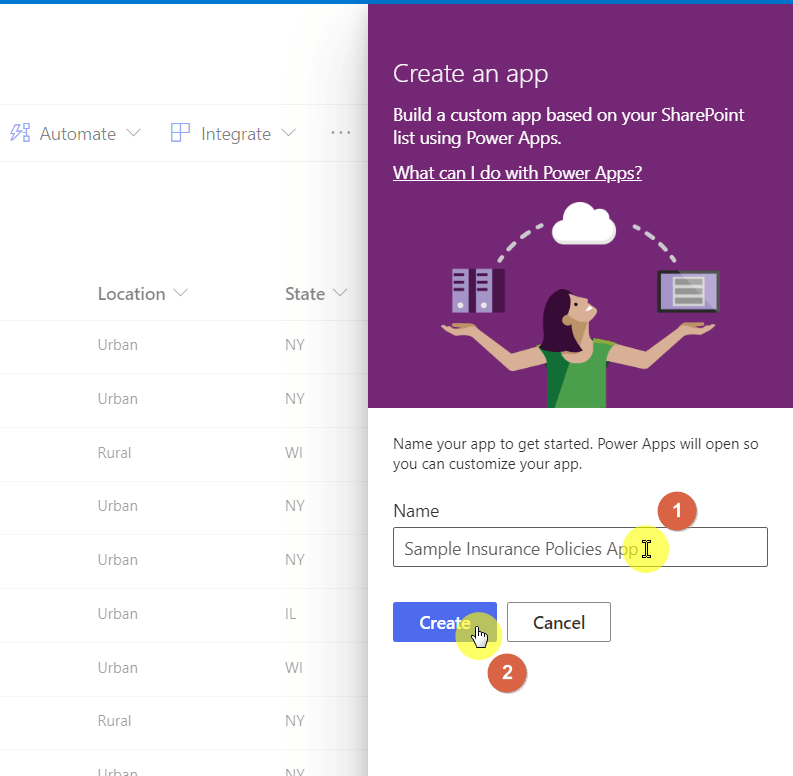793x776 pixels.
Task: Click the Urban cell in the IL row
Action: pos(118,614)
